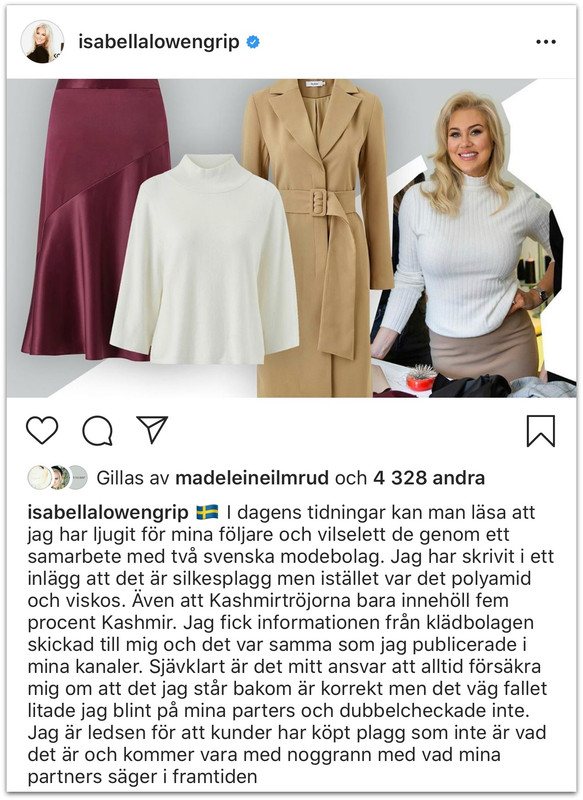Click first liker avatar thumbnail
Screen dimensions: 583x800
click(x=38, y=478)
